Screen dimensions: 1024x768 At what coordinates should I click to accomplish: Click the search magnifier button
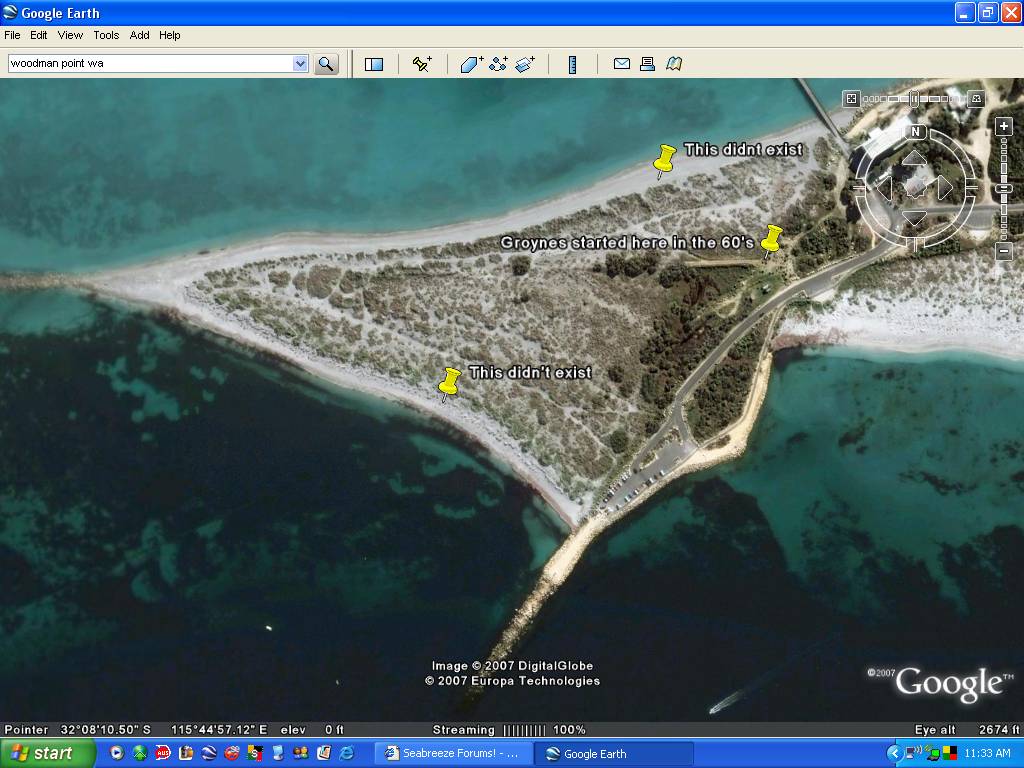tap(326, 64)
